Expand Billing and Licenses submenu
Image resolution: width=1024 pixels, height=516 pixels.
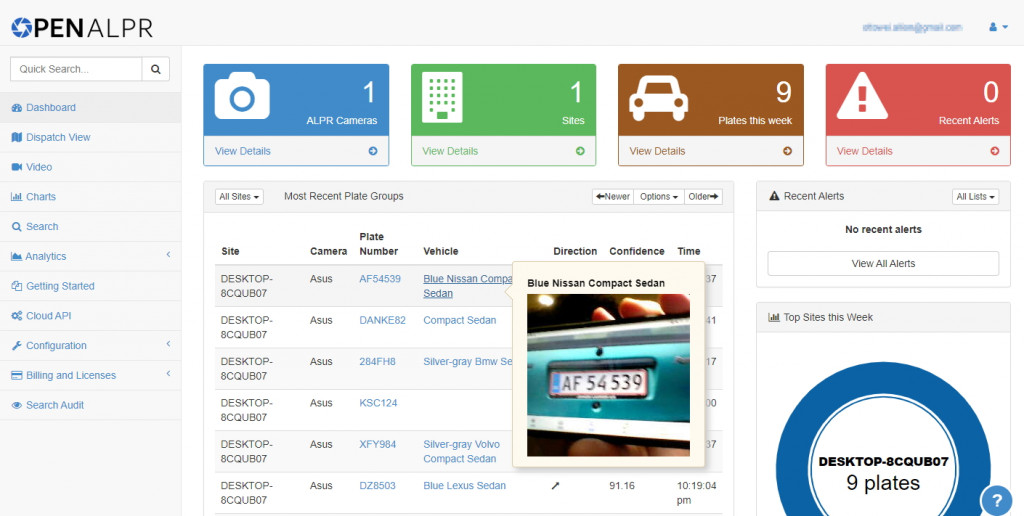coord(90,375)
